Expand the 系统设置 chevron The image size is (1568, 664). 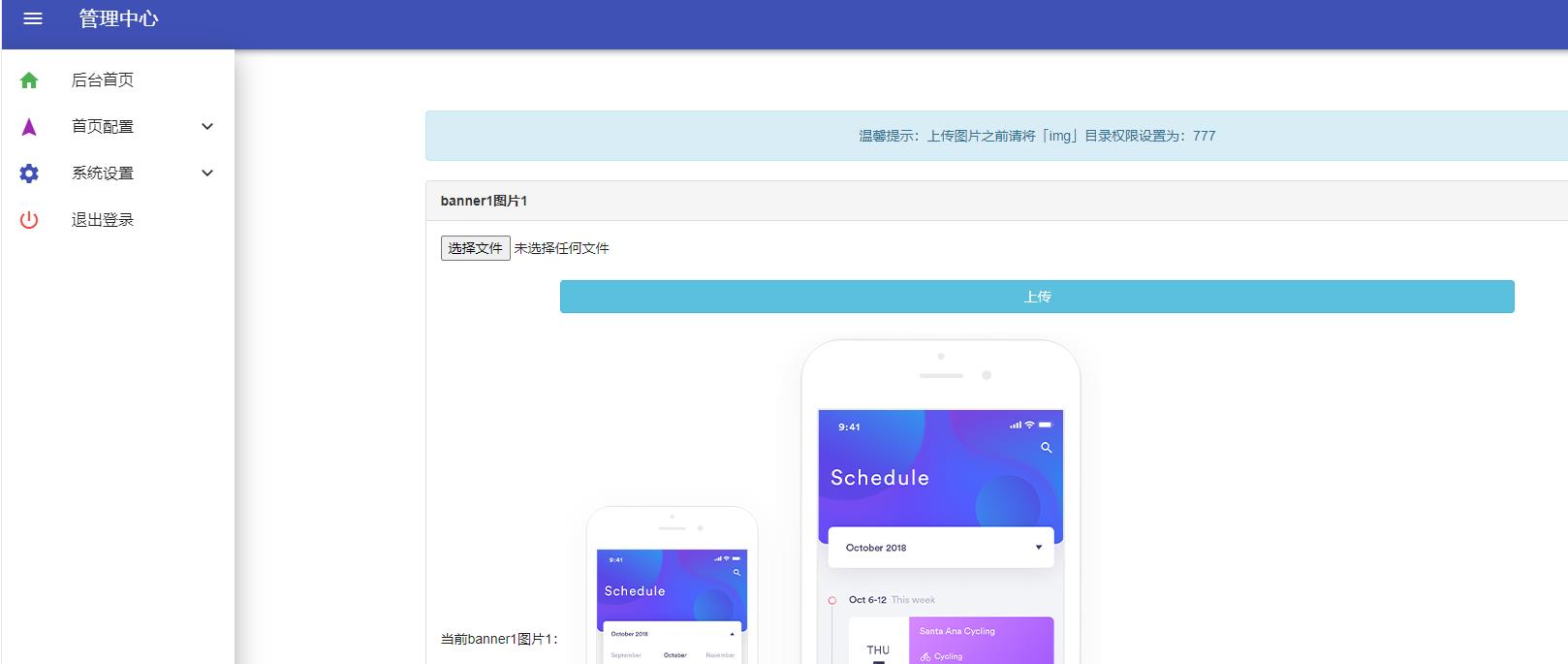click(206, 174)
